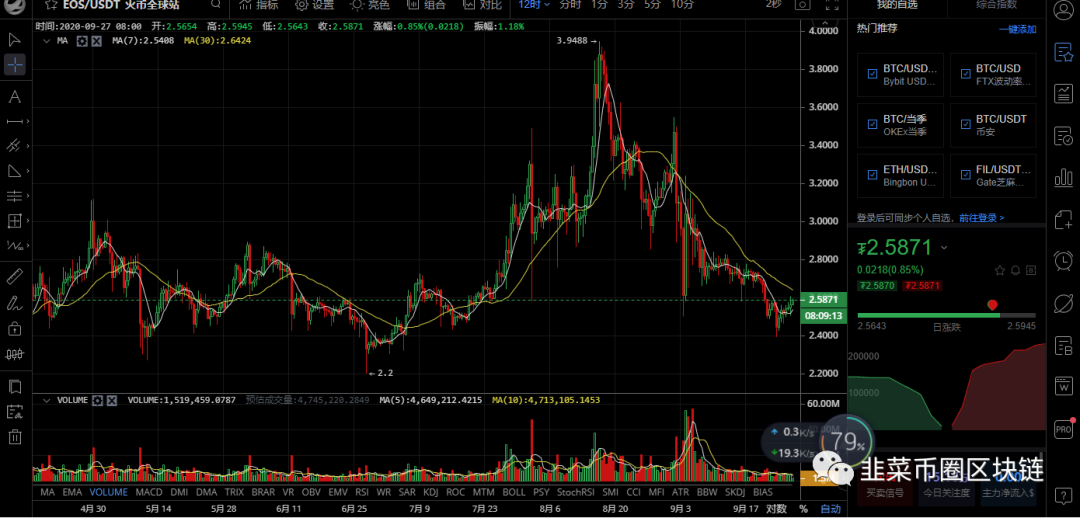Toggle the BTC/USD FTX checkbox

[x=966, y=73]
